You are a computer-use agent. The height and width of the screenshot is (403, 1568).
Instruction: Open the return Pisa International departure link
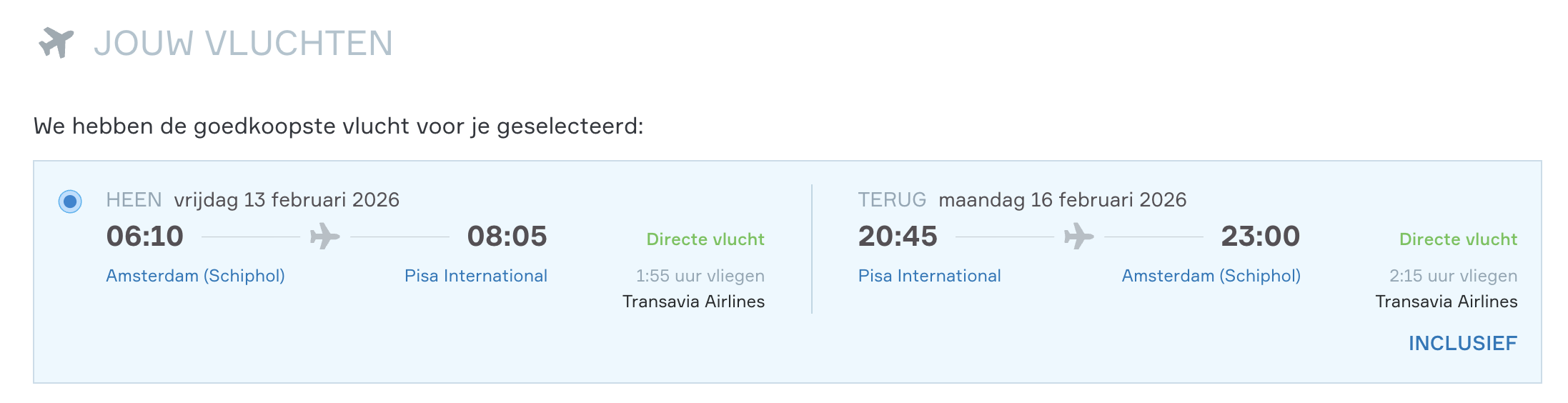(929, 276)
